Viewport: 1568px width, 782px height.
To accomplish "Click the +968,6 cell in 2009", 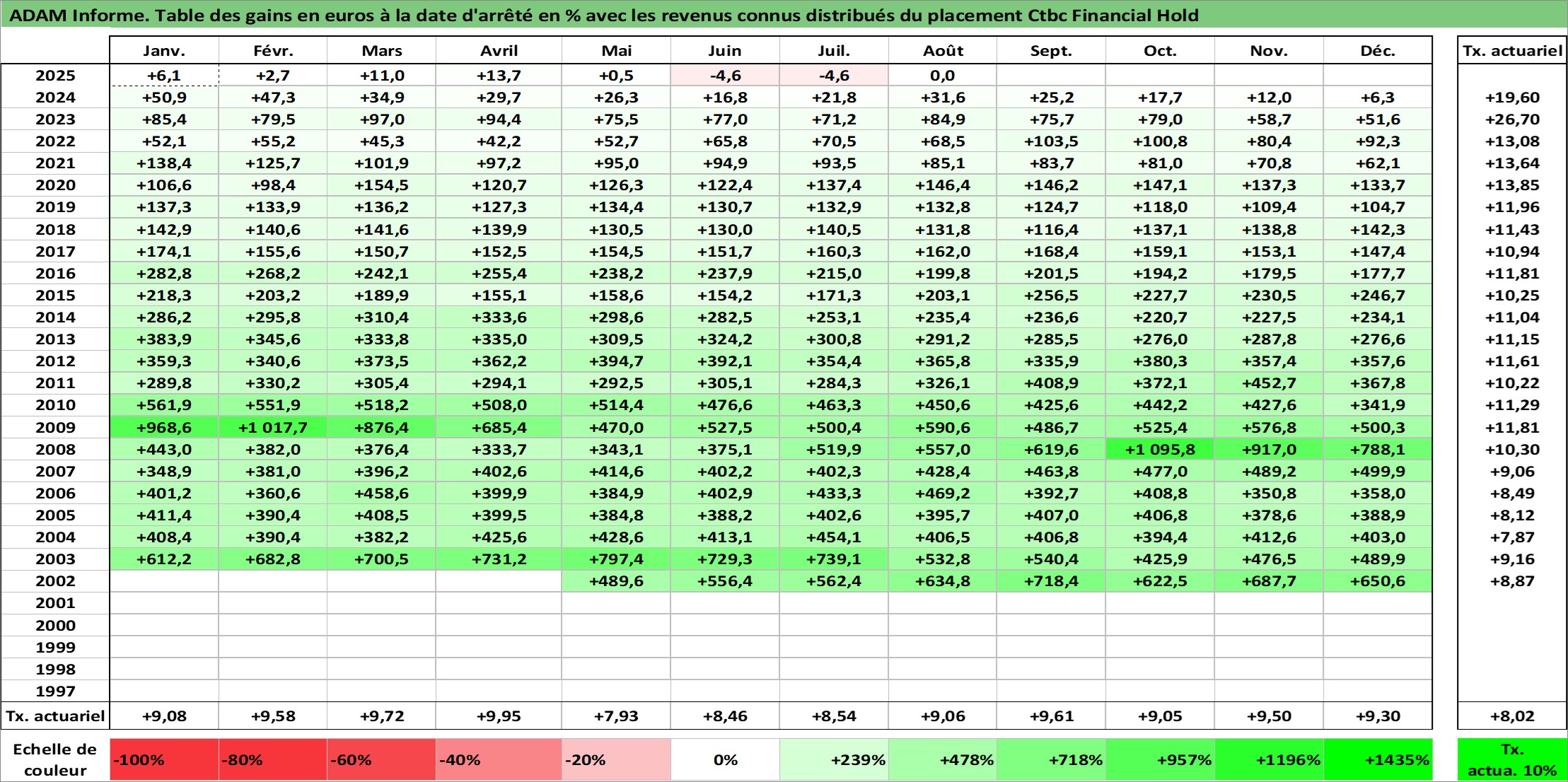I will (164, 427).
